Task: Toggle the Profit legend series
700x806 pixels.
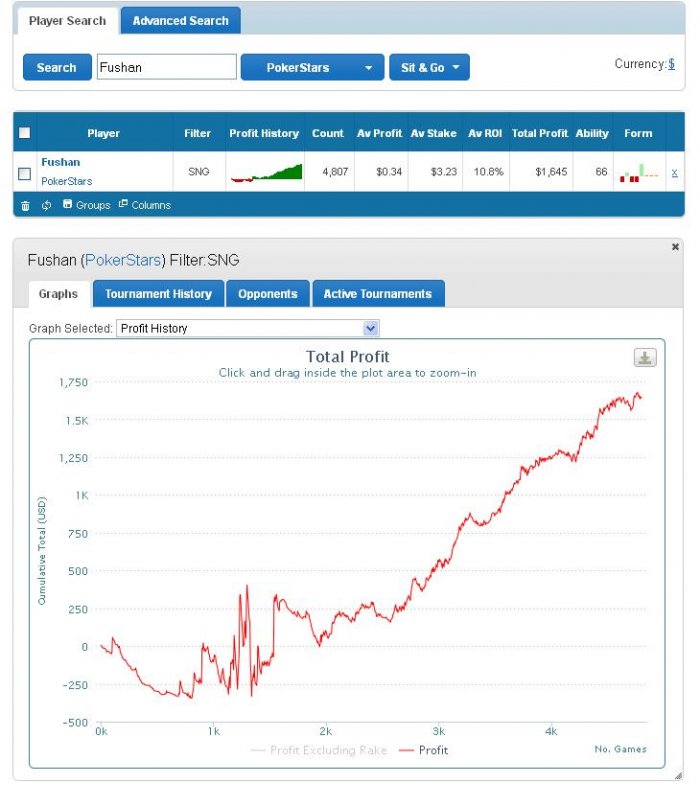Action: click(423, 750)
